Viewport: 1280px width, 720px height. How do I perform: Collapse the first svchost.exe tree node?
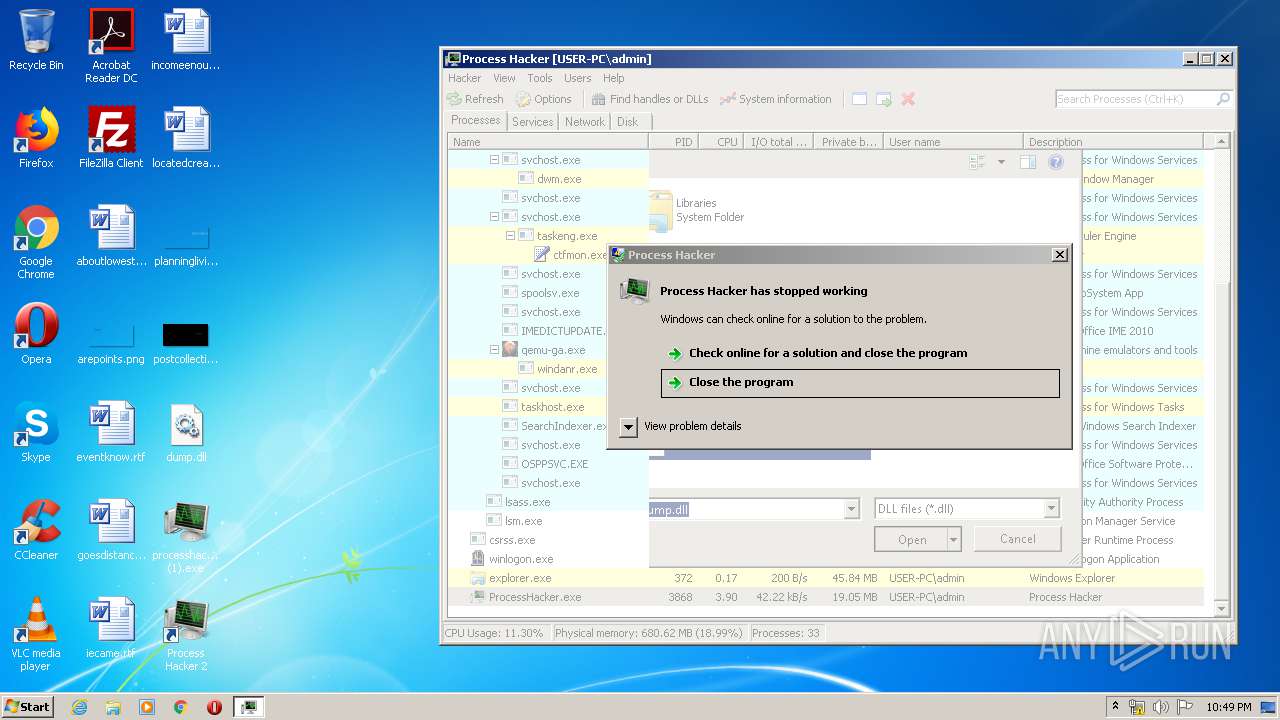(x=494, y=160)
